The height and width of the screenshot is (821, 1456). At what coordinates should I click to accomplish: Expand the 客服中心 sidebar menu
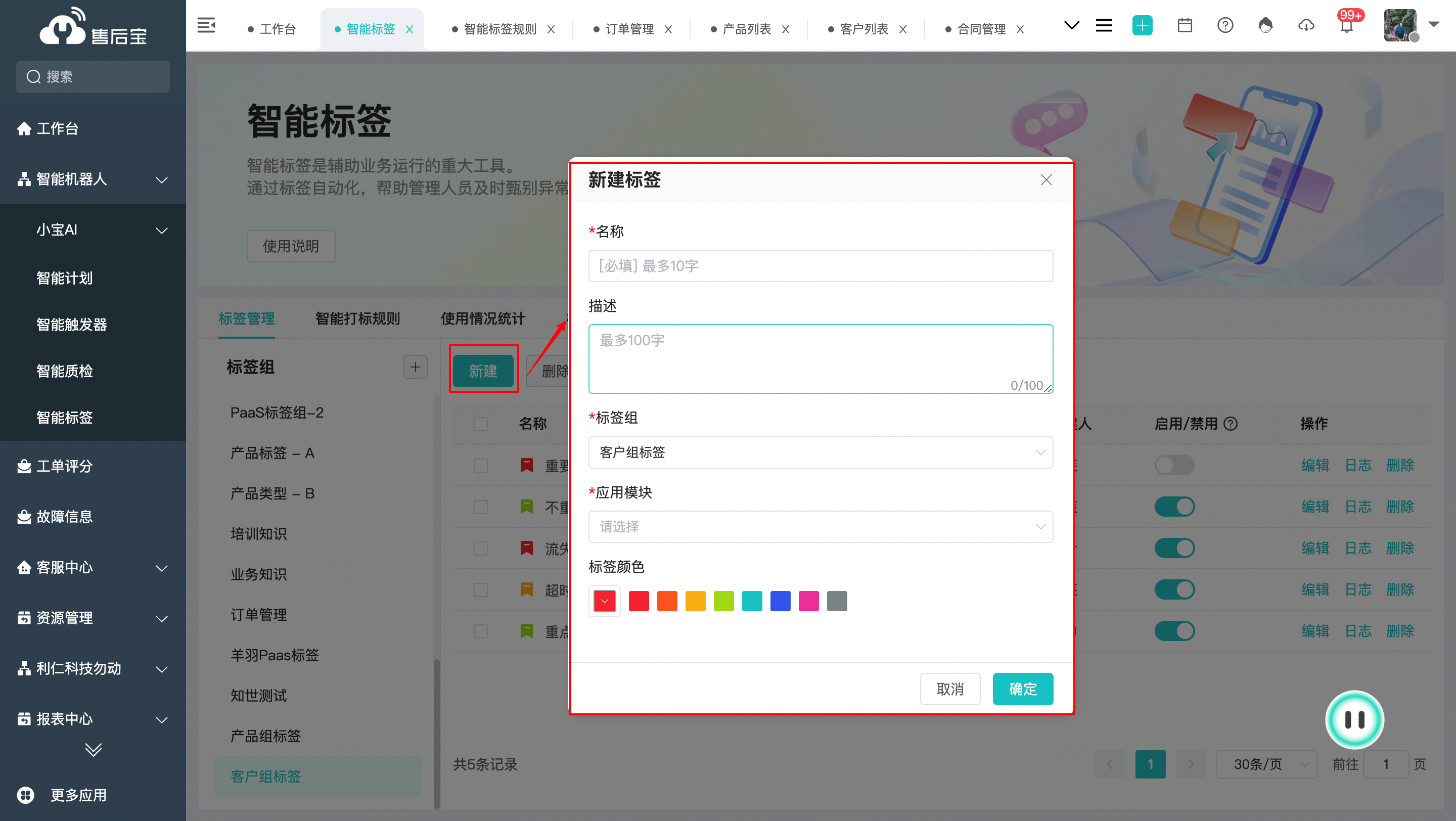pyautogui.click(x=162, y=568)
